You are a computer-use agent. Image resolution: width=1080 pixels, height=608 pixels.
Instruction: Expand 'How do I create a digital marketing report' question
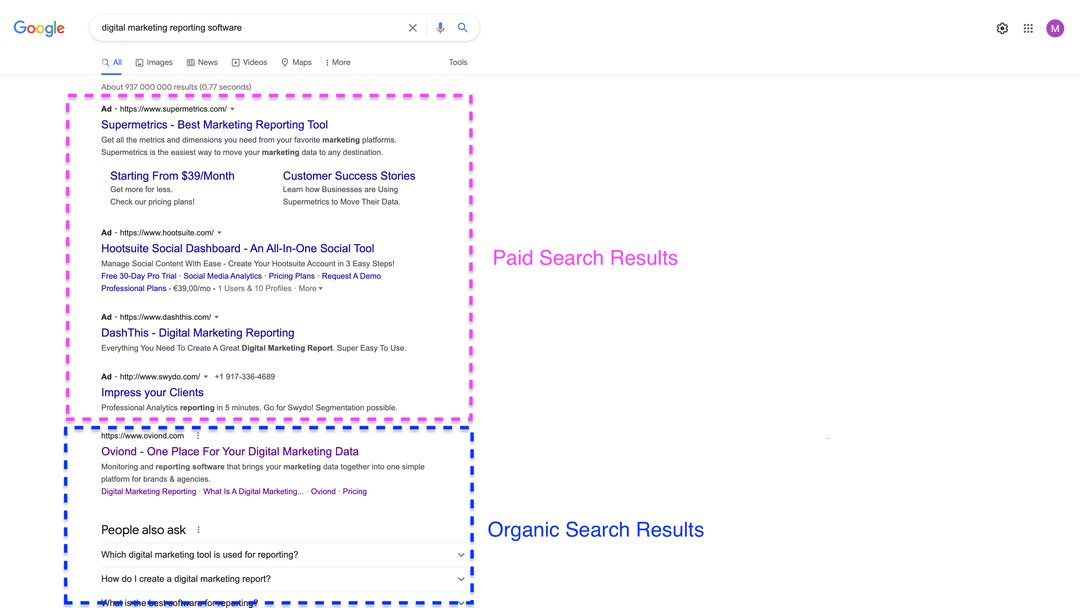coord(283,579)
